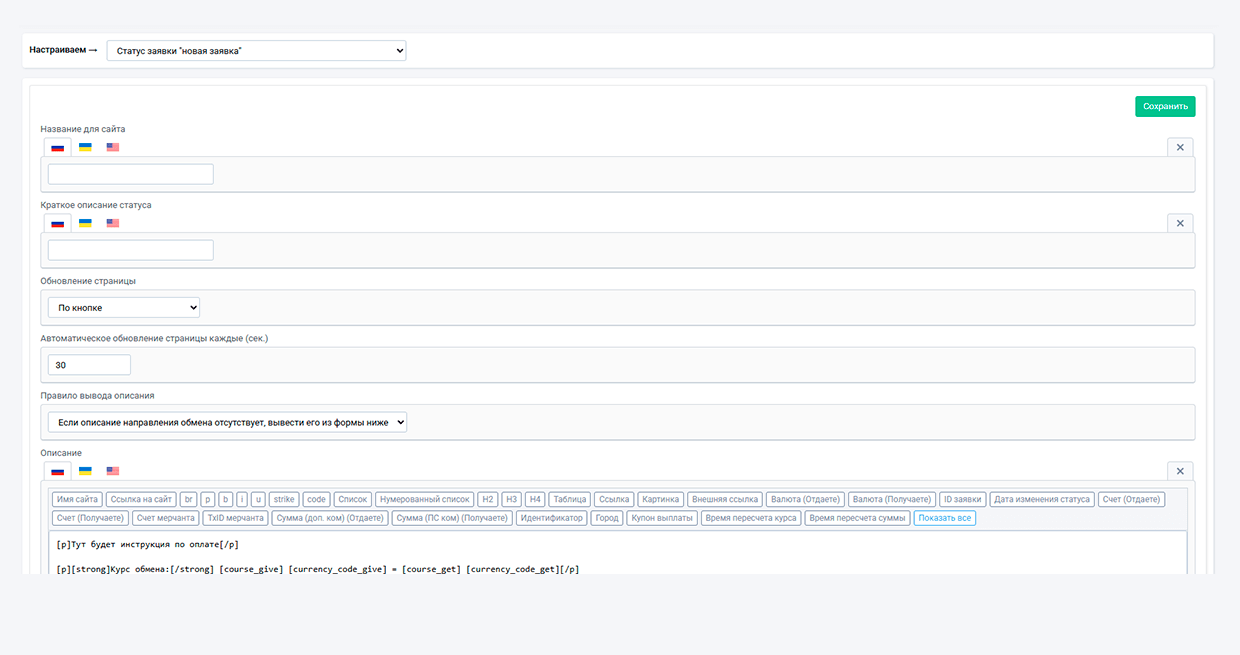Click the Показать все button
Viewport: 1240px width, 655px height.
coord(944,518)
